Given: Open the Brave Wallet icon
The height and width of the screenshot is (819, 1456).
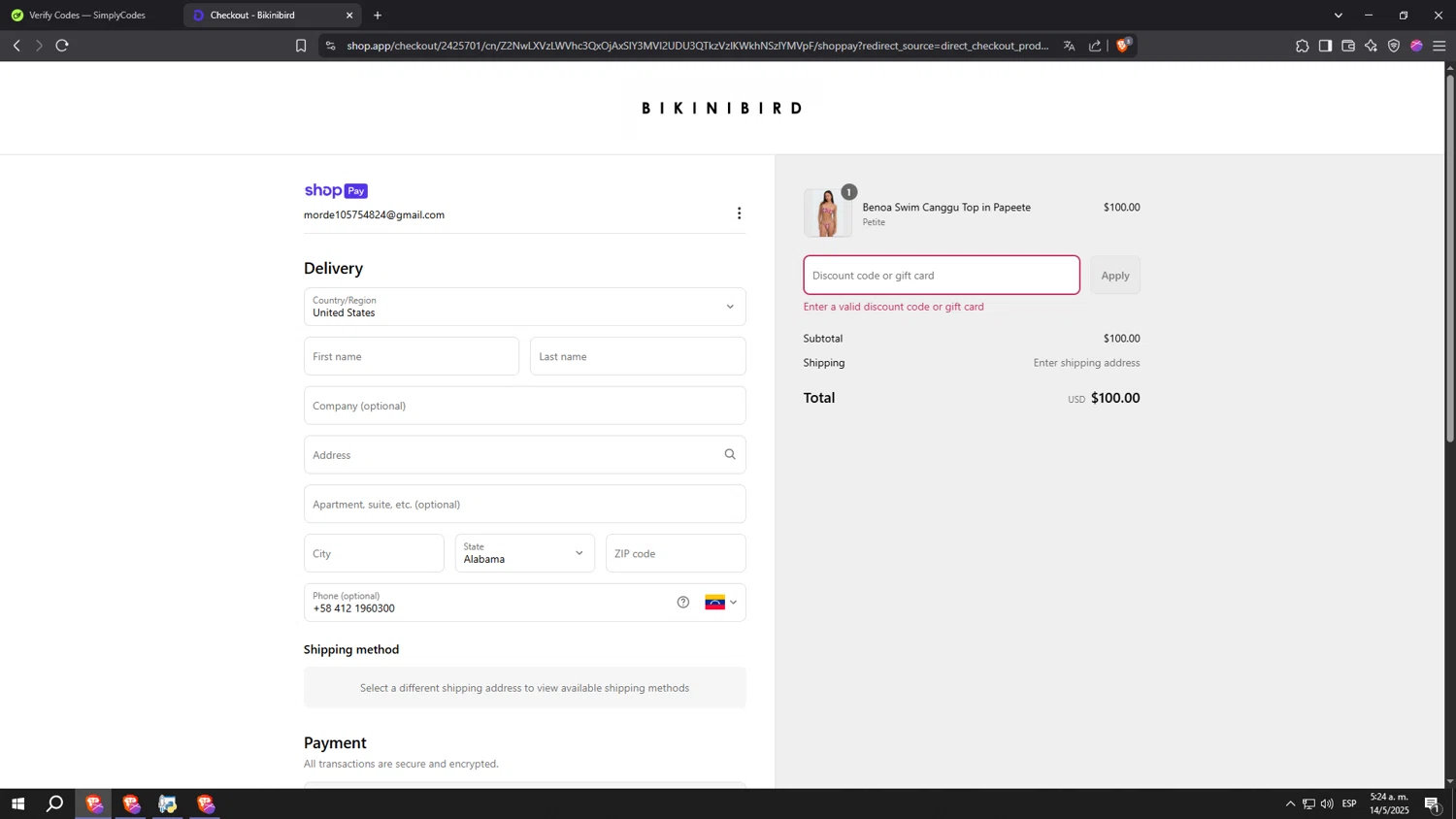Looking at the screenshot, I should 1348,46.
